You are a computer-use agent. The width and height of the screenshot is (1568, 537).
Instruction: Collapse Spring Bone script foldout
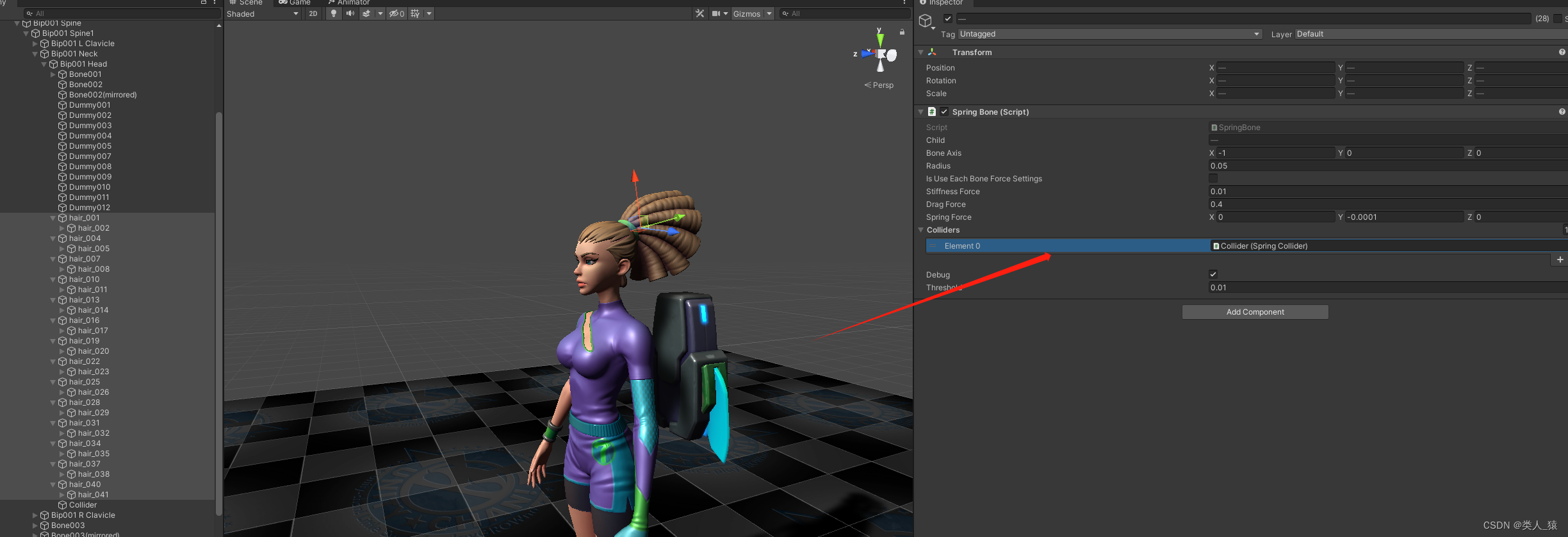click(x=921, y=112)
